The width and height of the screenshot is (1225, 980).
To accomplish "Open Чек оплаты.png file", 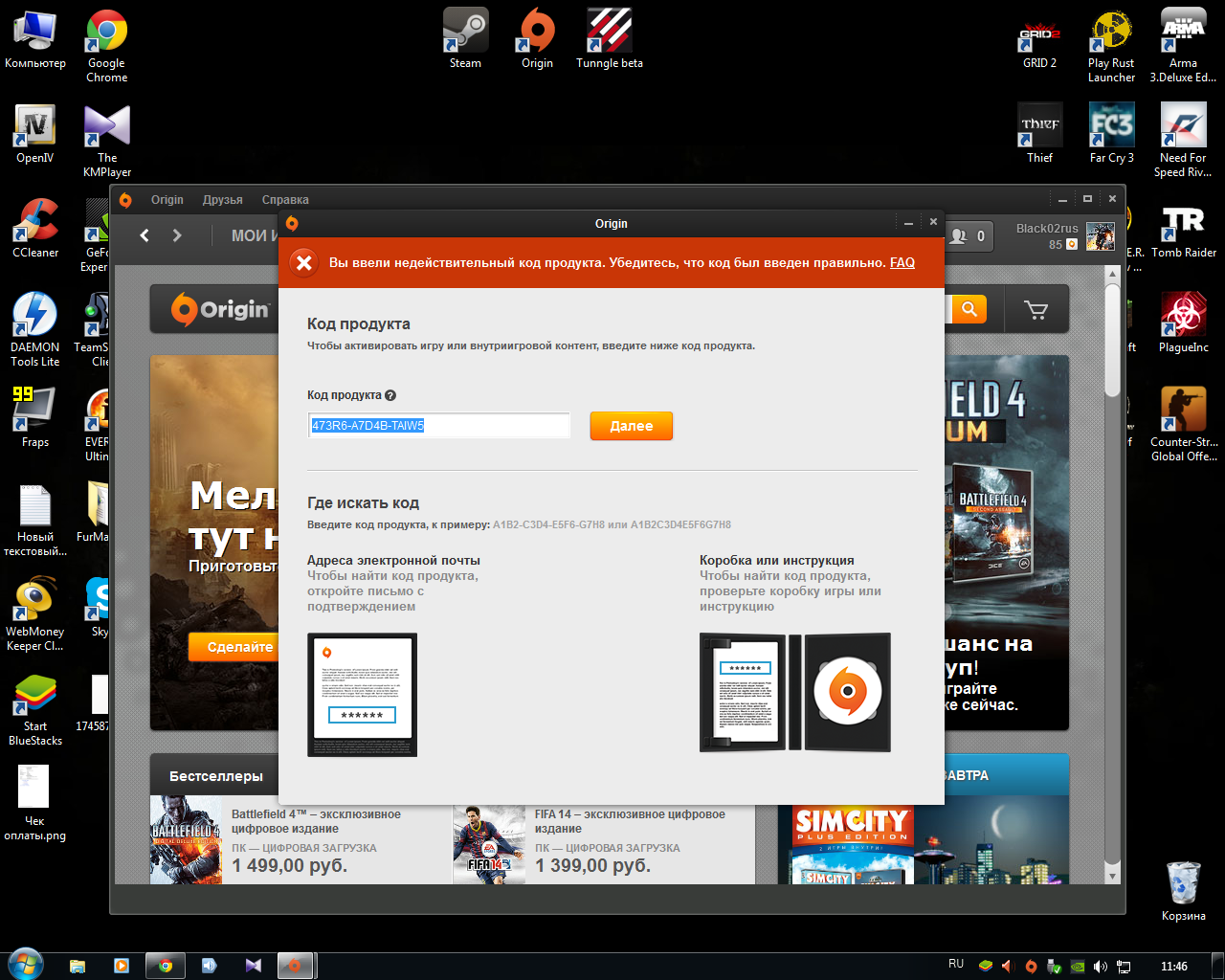I will (35, 803).
